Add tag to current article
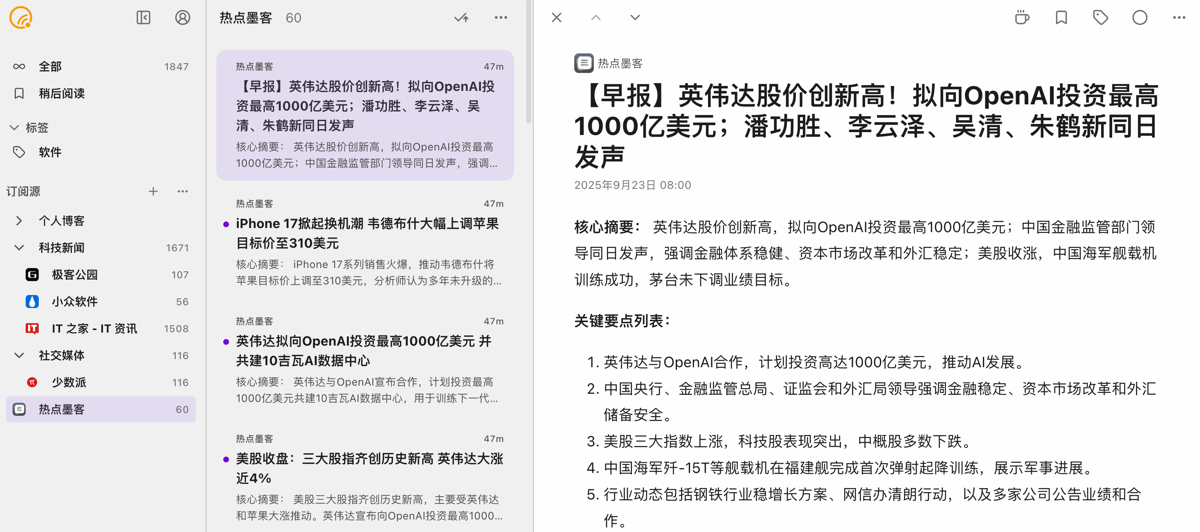The image size is (1200, 532). pos(1100,18)
